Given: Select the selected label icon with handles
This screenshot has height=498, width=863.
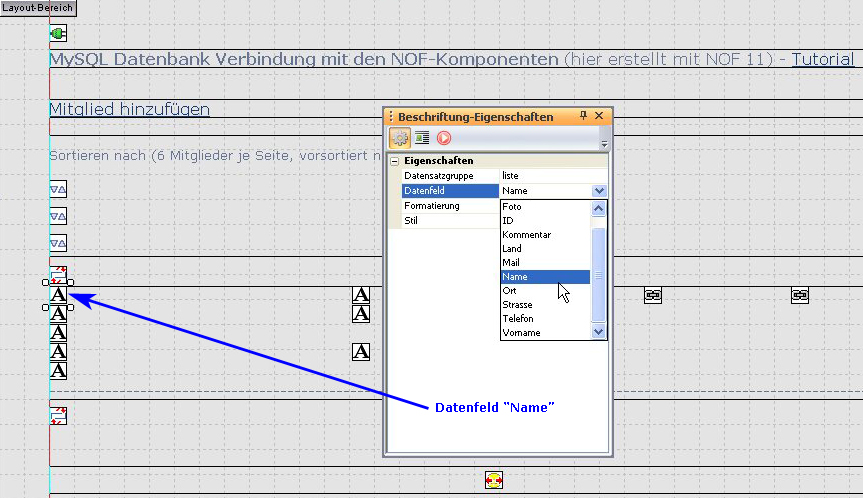Looking at the screenshot, I should (58, 295).
